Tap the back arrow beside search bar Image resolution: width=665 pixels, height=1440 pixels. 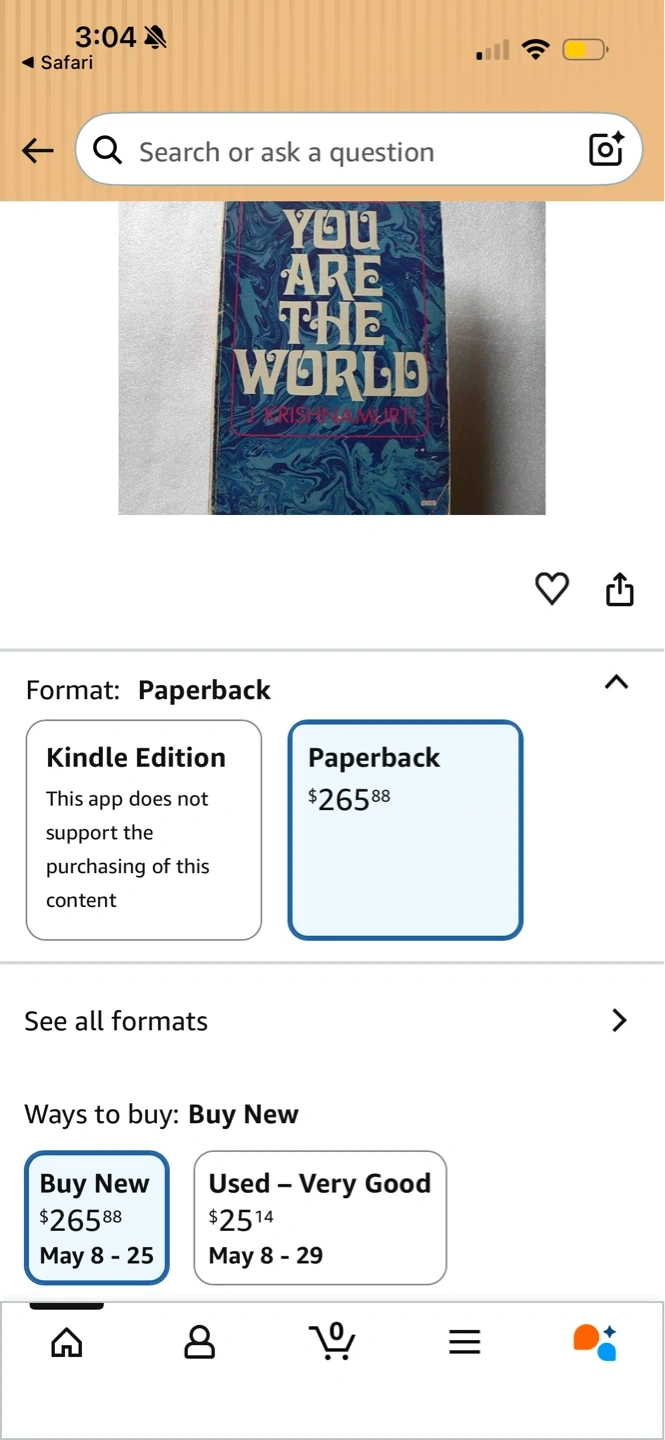pos(37,151)
